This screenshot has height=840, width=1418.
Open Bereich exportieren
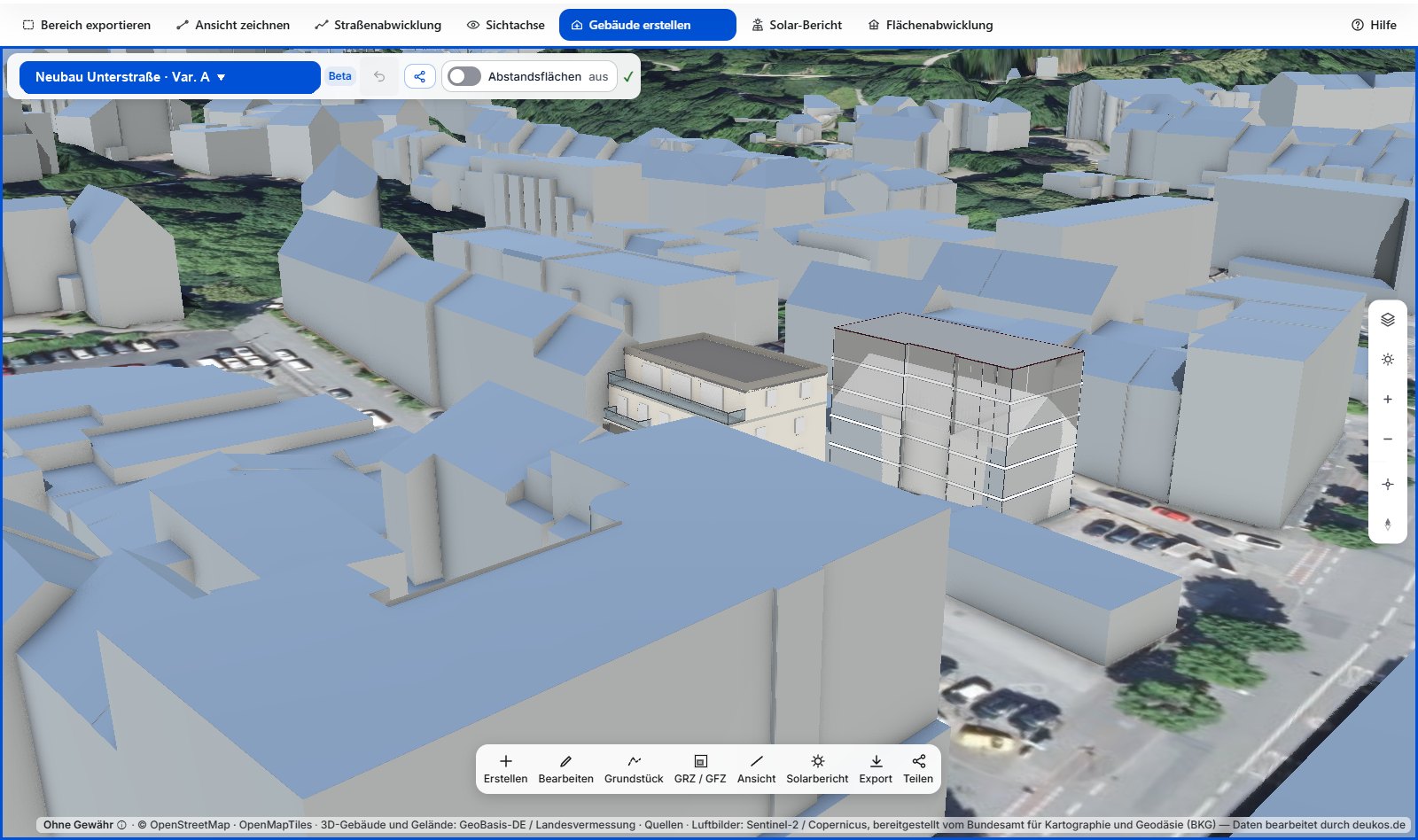(87, 25)
